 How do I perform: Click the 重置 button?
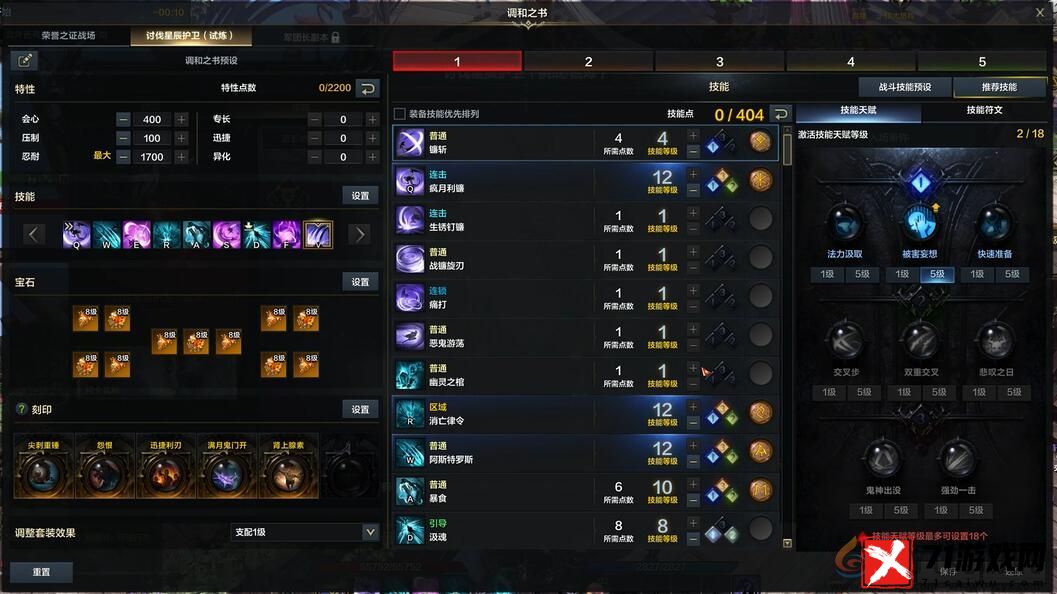[41, 572]
